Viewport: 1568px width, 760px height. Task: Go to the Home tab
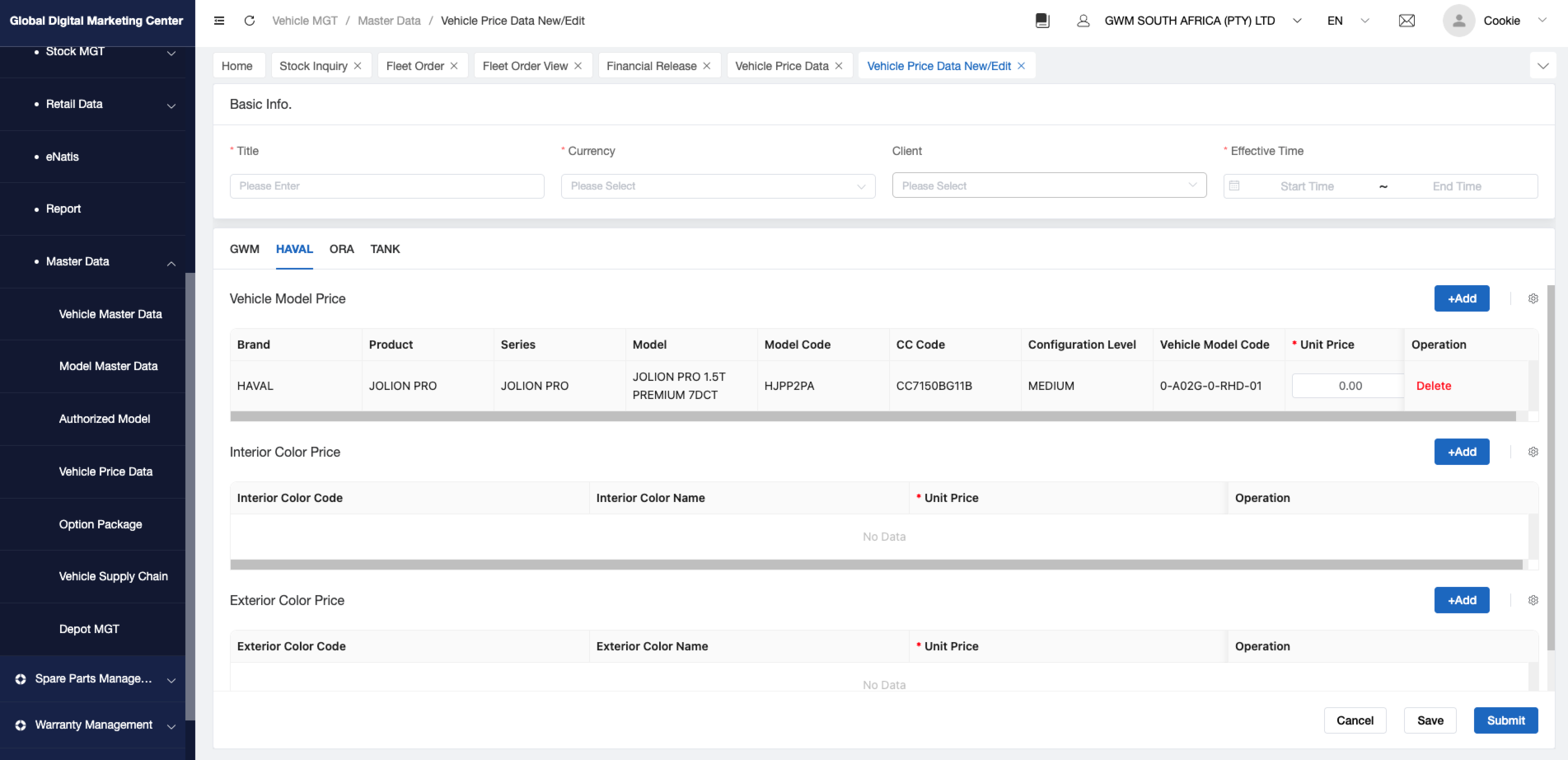tap(237, 66)
